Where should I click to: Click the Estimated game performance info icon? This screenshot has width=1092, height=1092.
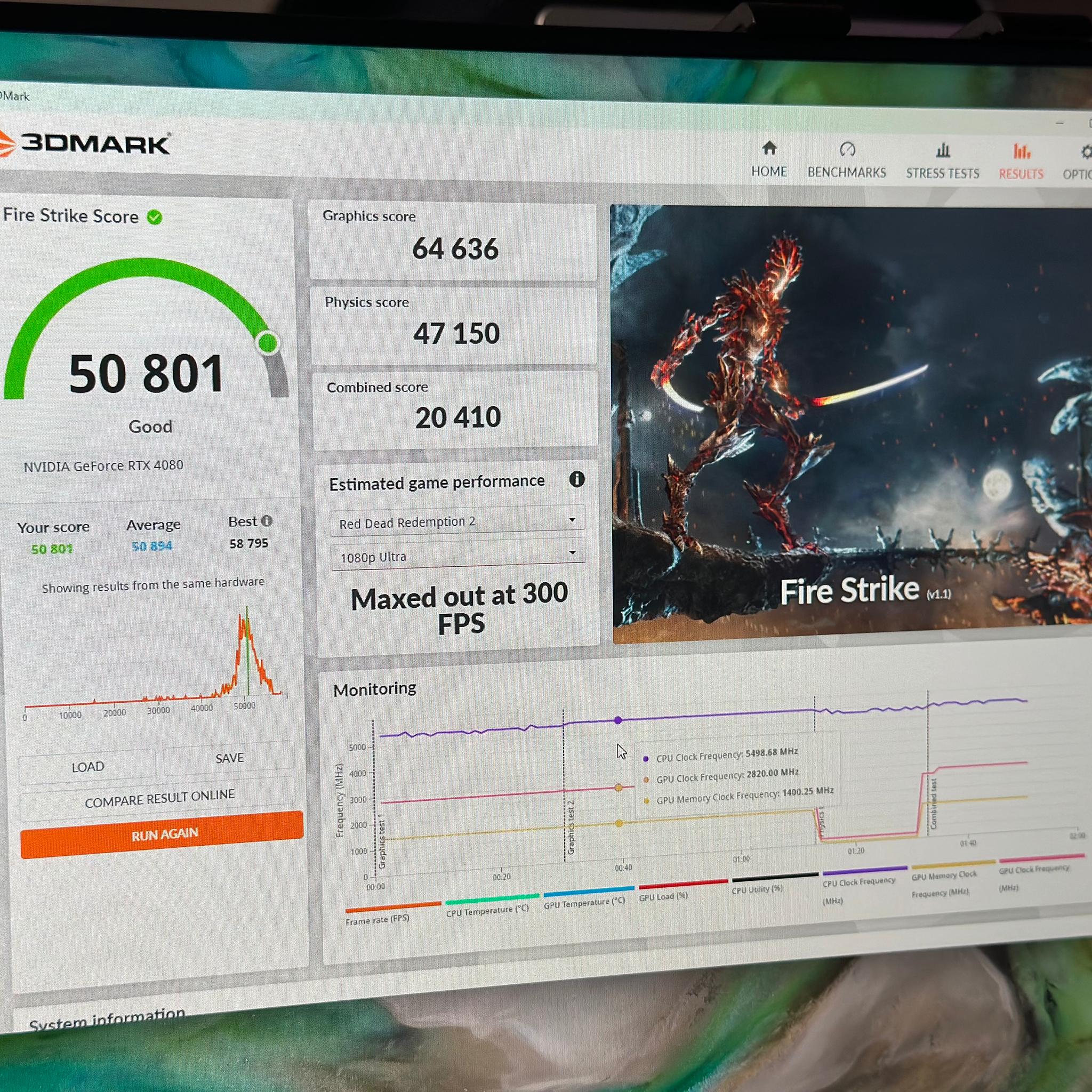tap(576, 479)
